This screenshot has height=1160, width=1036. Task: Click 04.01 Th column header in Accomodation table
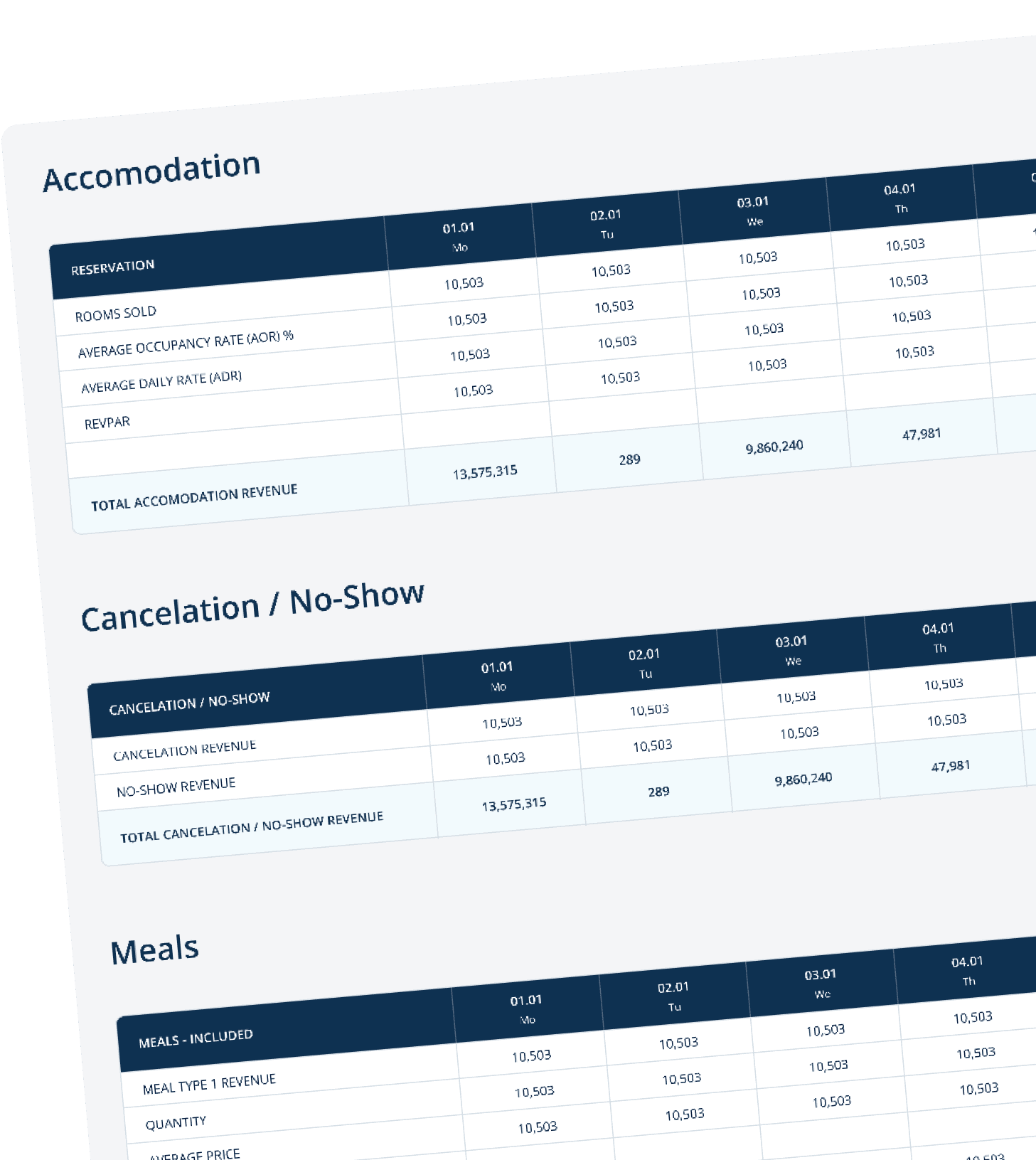coord(900,198)
